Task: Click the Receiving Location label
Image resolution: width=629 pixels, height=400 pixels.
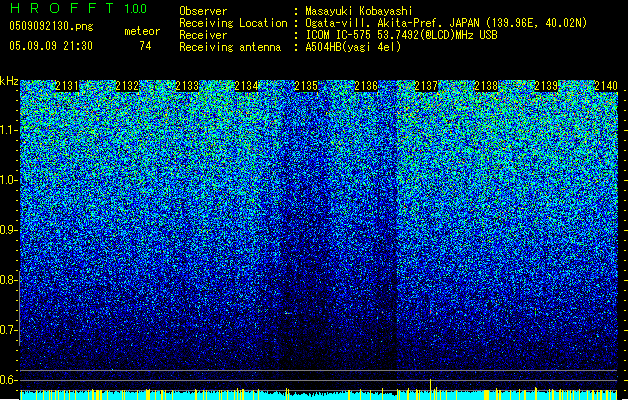Action: tap(233, 23)
